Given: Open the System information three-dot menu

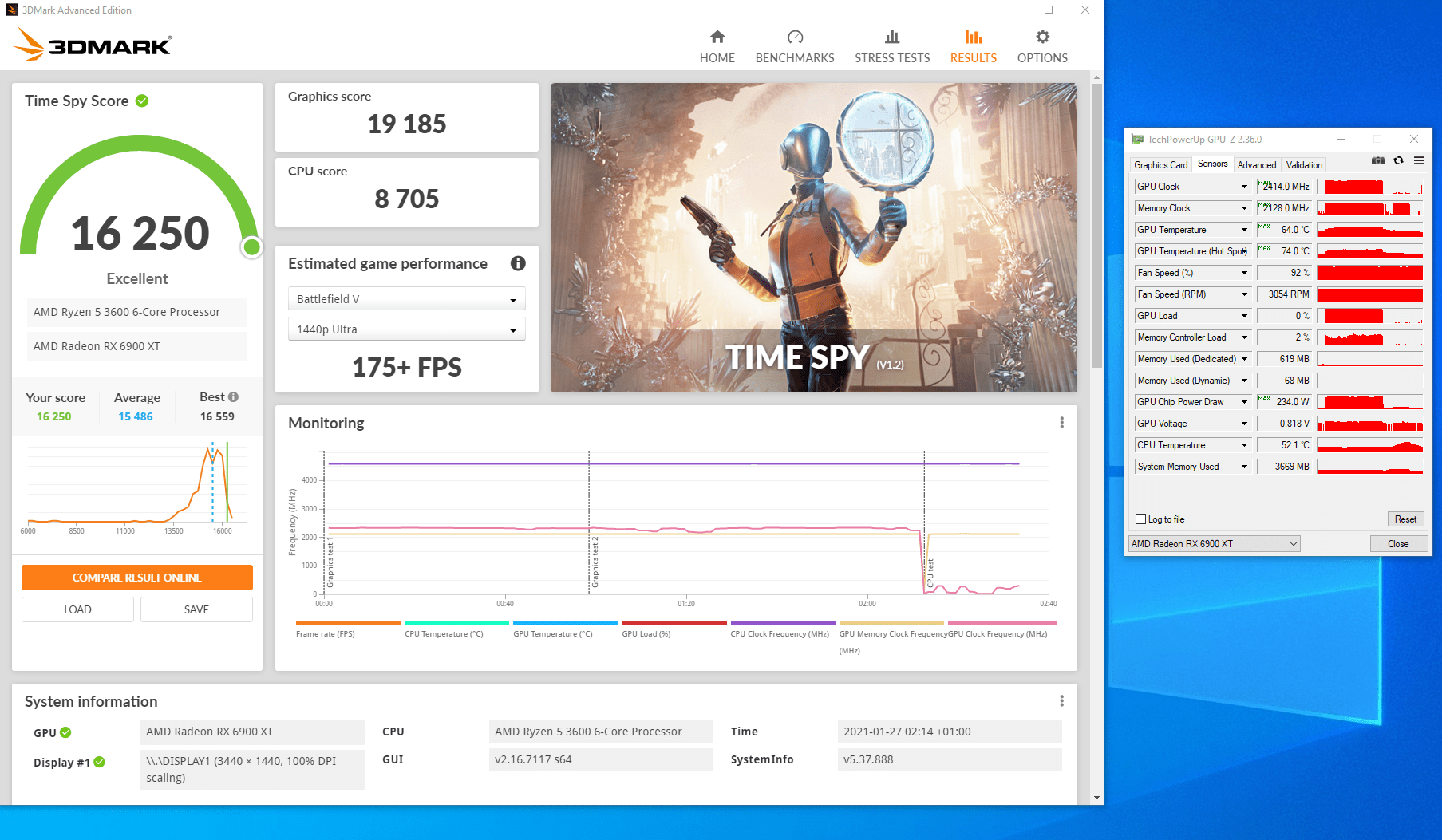Looking at the screenshot, I should pyautogui.click(x=1061, y=701).
